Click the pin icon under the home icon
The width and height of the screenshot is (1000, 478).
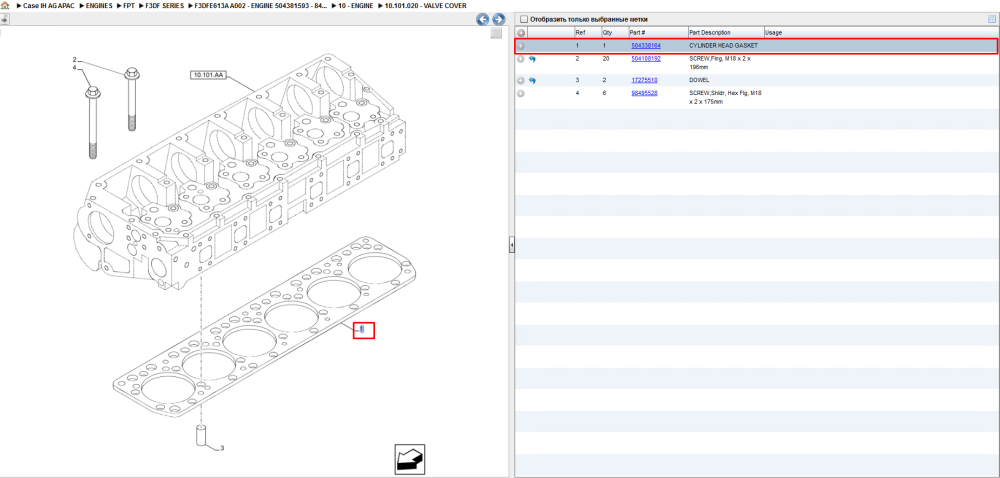coord(4,20)
